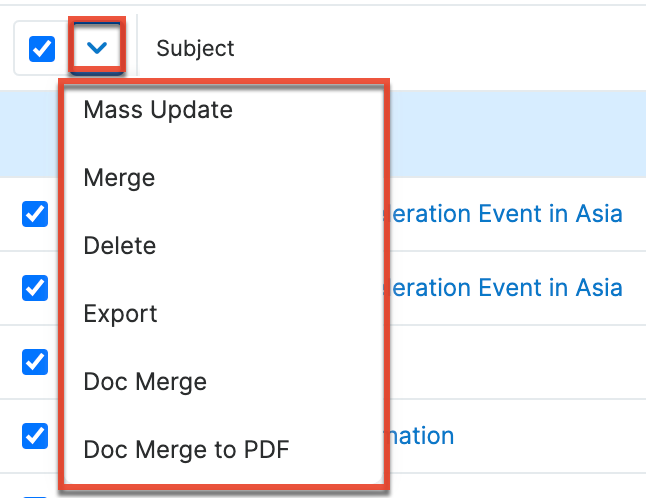Click Delete in the actions menu
The image size is (646, 498).
pyautogui.click(x=120, y=246)
